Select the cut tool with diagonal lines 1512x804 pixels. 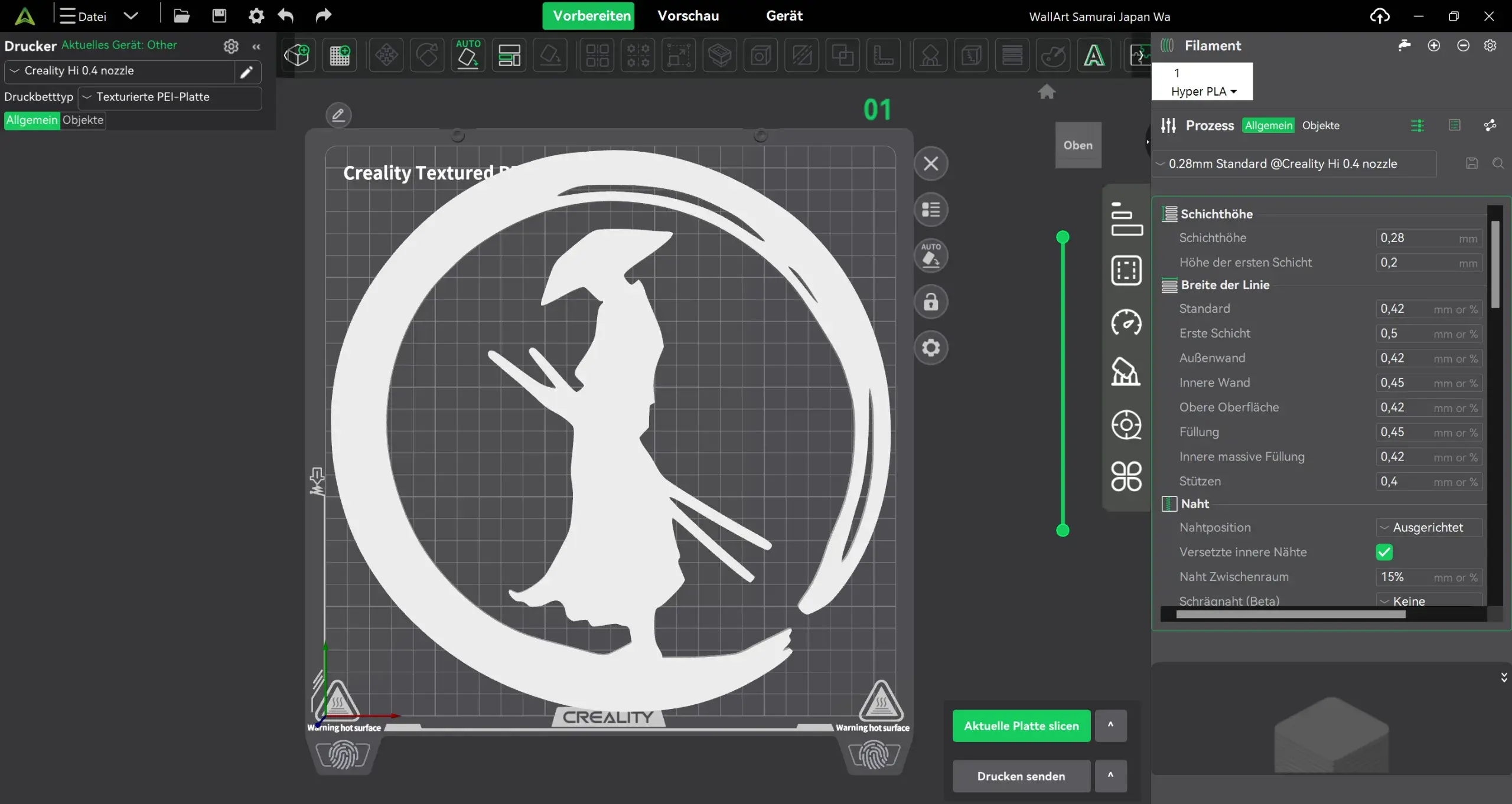tap(801, 55)
